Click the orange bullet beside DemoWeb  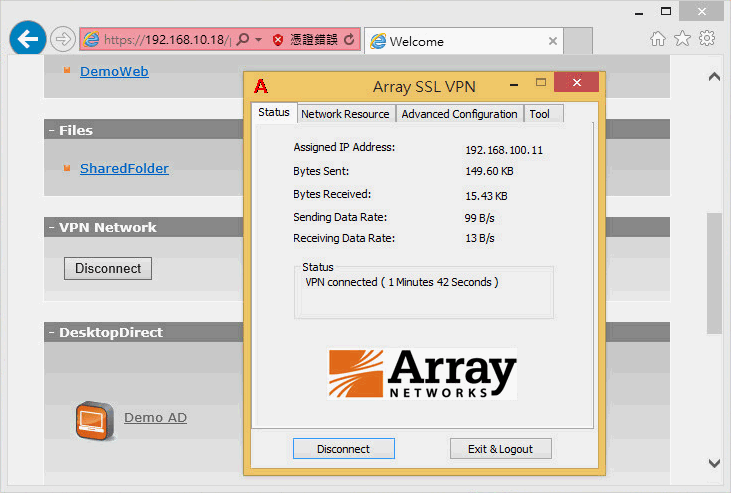point(67,70)
